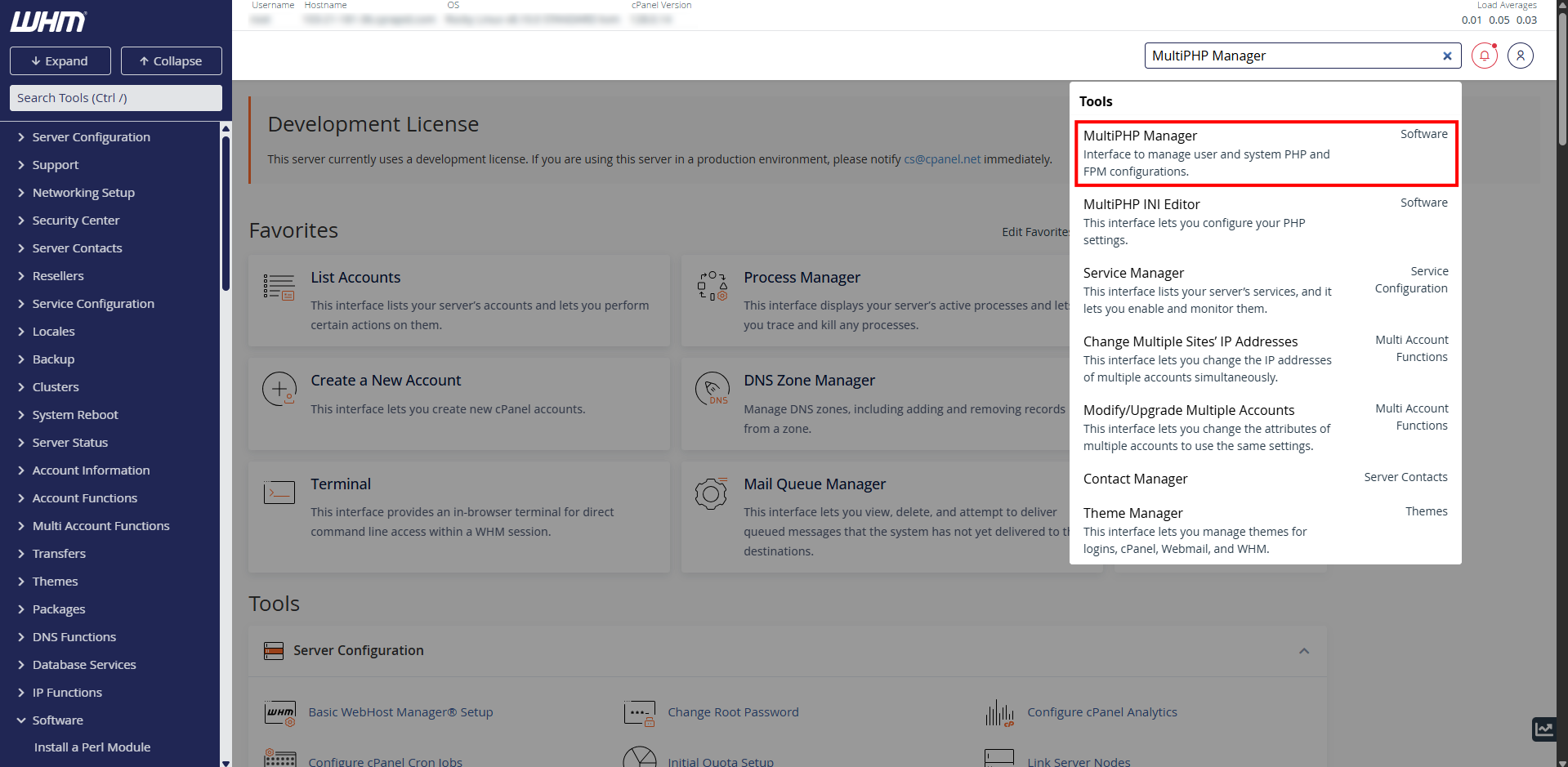Image resolution: width=1568 pixels, height=767 pixels.
Task: Click the Process Manager icon
Action: click(712, 286)
